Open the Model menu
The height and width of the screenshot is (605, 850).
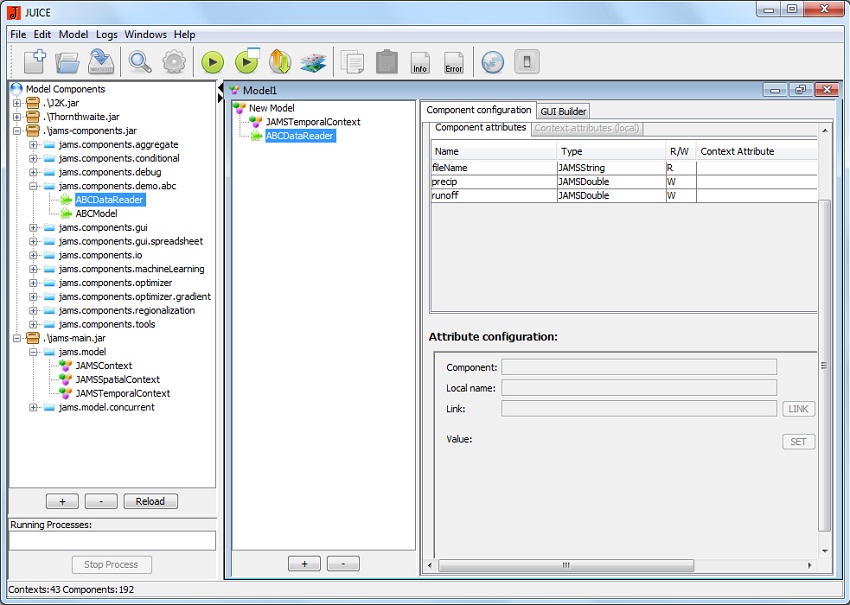click(x=73, y=34)
